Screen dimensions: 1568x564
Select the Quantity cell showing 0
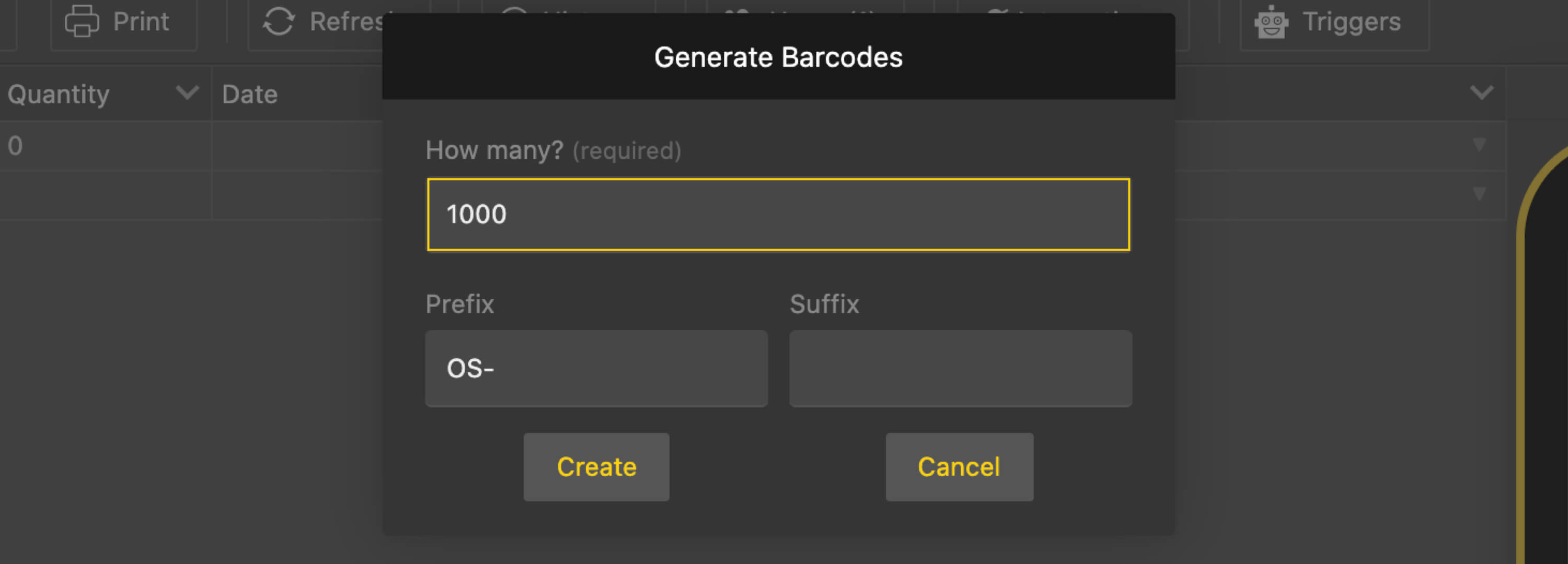tap(16, 146)
